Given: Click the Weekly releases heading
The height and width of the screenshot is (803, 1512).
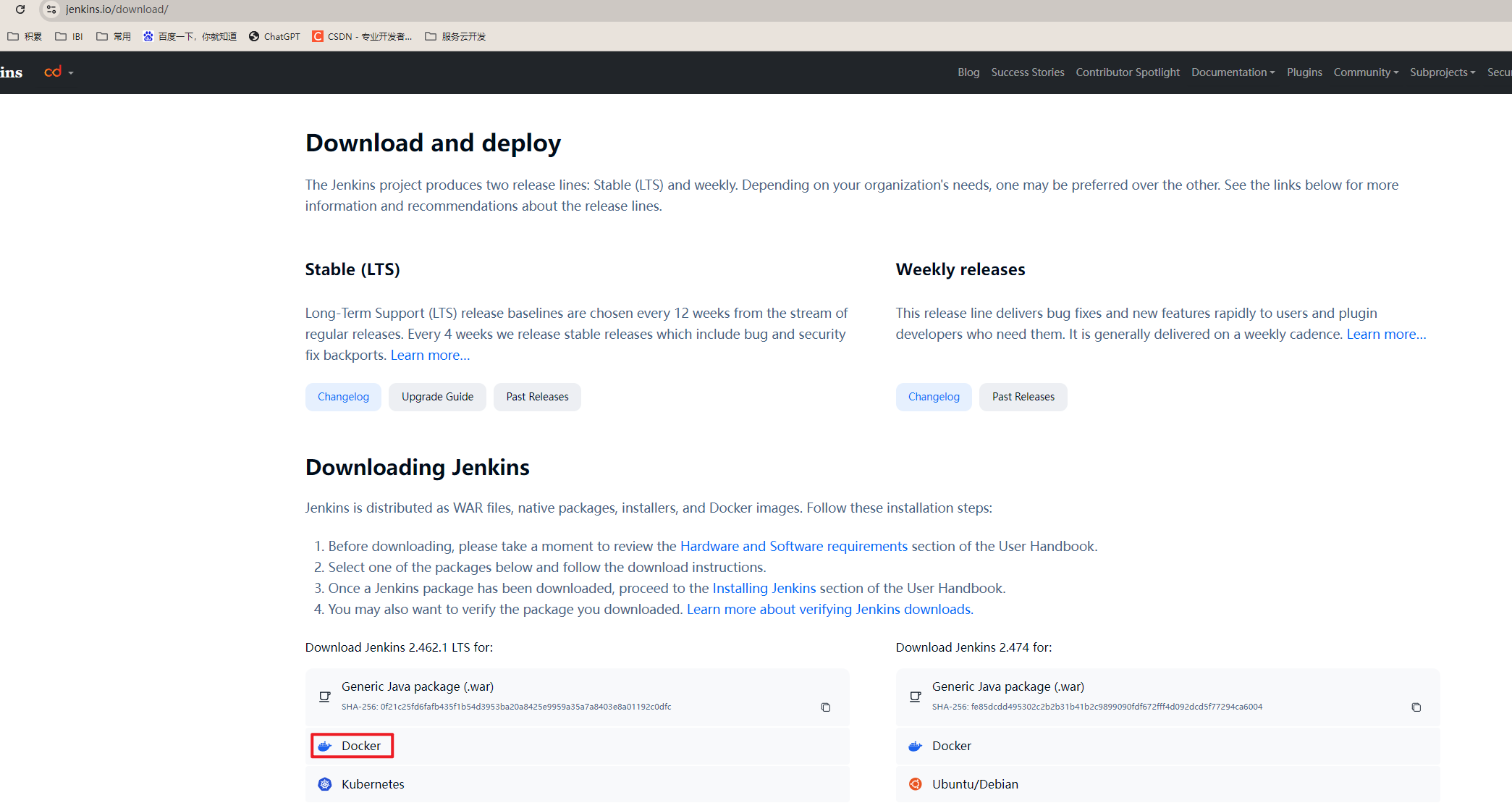Looking at the screenshot, I should tap(960, 269).
